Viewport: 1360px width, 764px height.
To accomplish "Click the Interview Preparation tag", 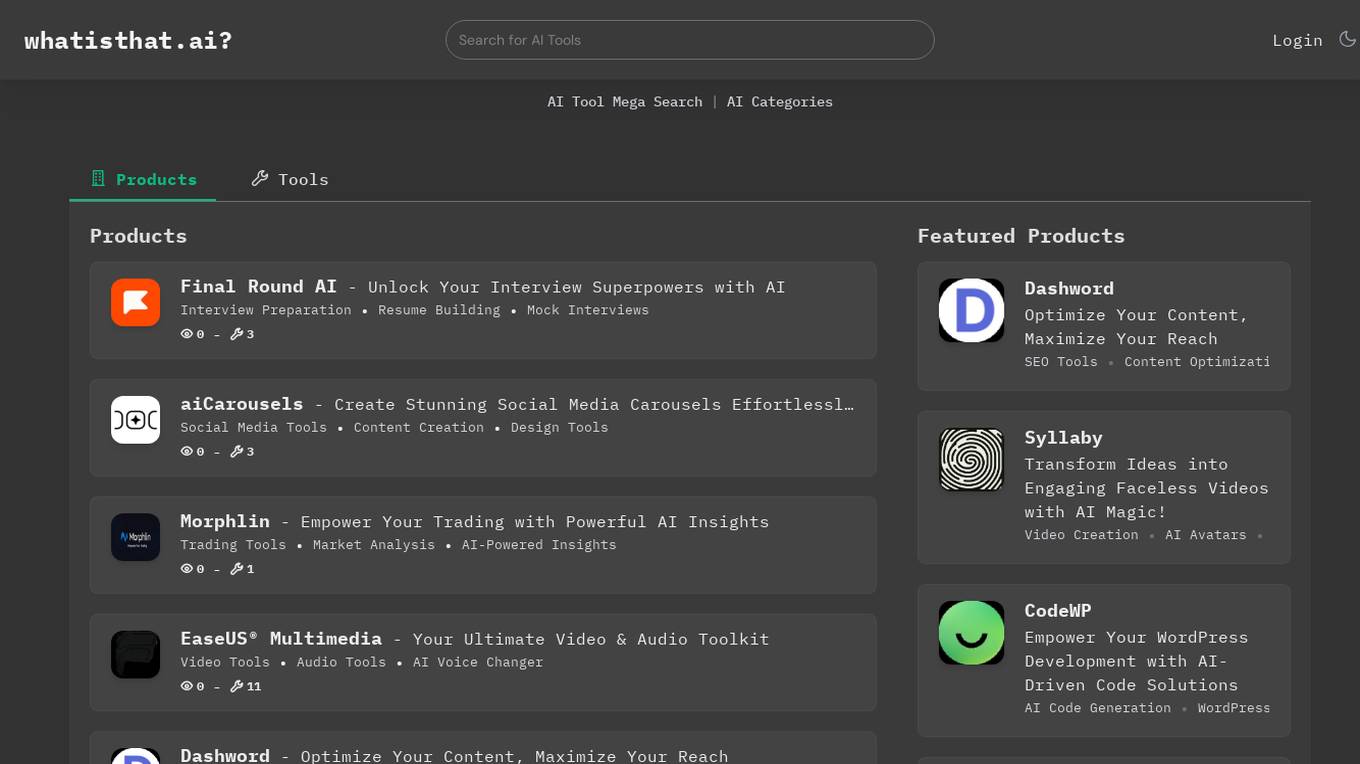I will point(266,310).
